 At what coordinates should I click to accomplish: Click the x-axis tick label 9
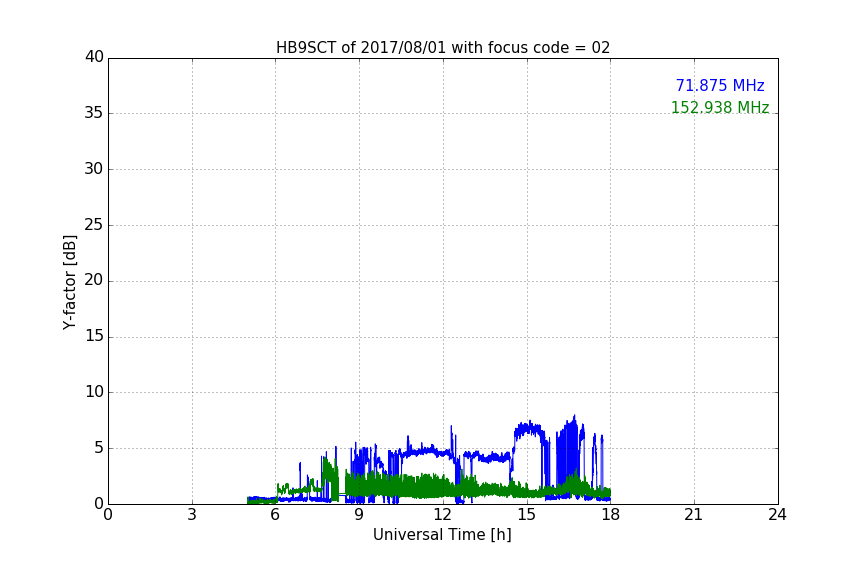[x=359, y=515]
